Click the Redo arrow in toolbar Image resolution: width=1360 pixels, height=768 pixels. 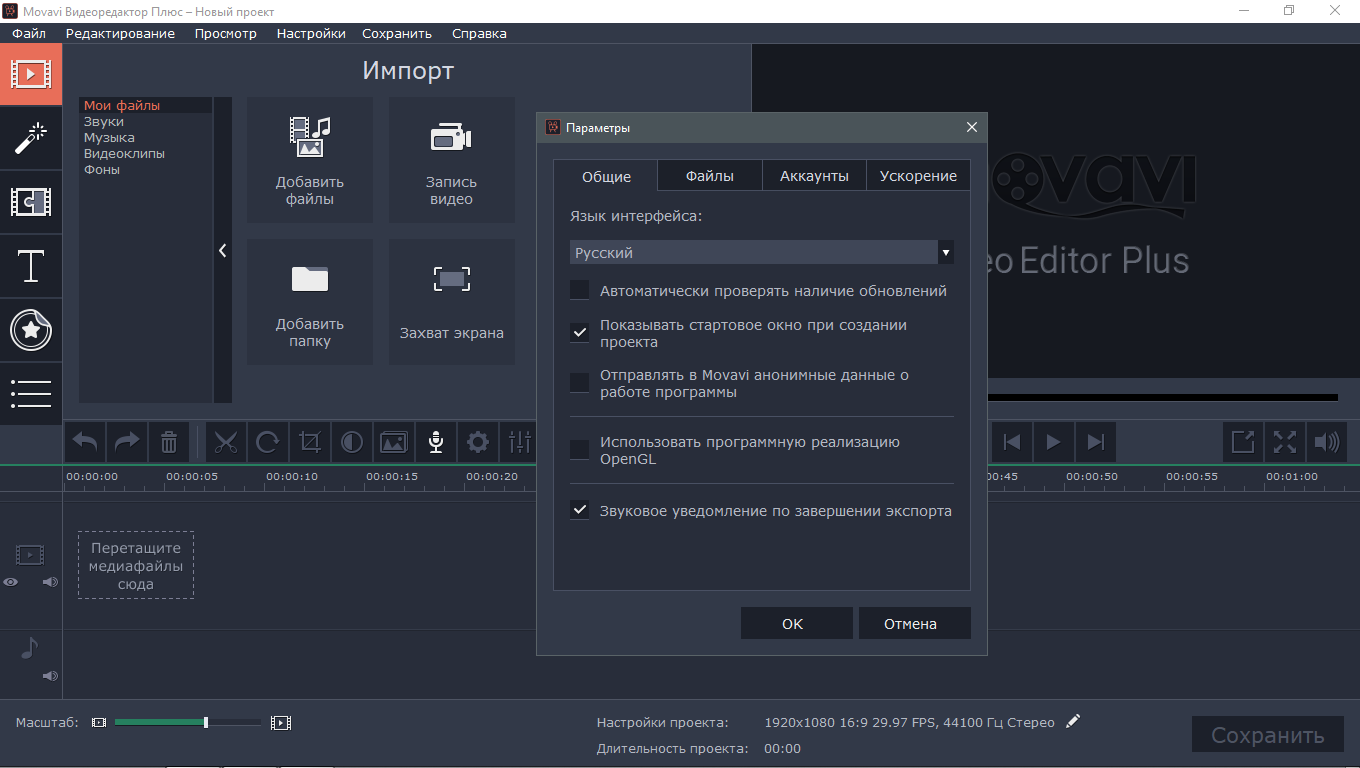[127, 442]
